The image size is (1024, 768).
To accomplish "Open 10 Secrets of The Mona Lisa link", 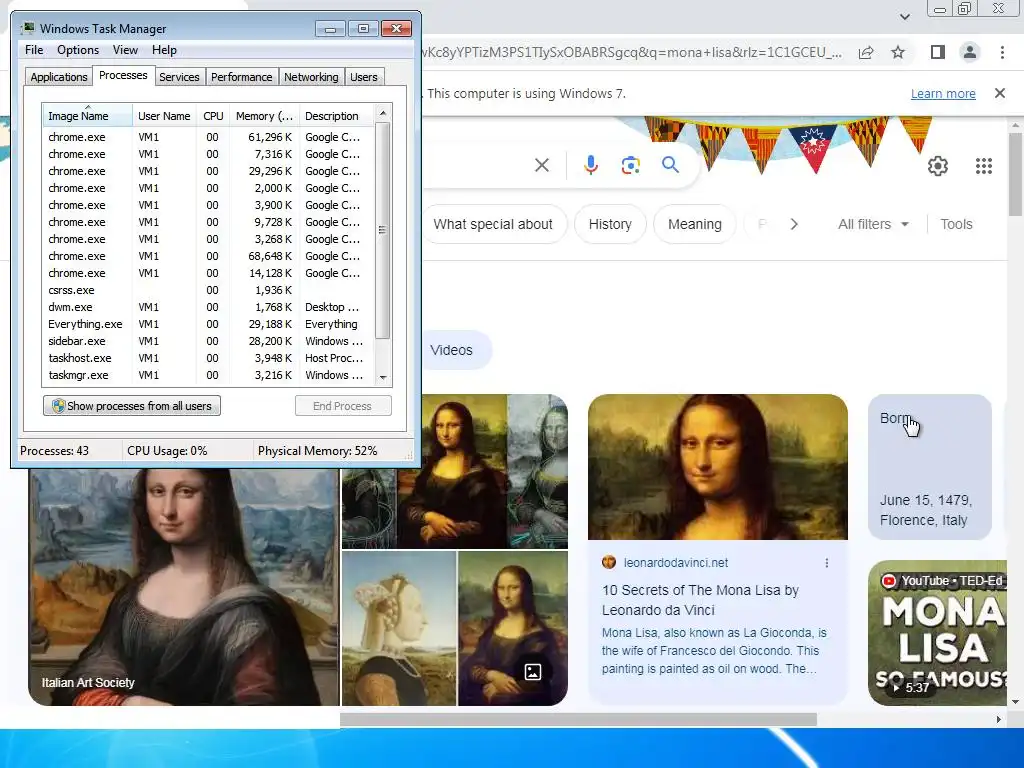I will (x=700, y=600).
